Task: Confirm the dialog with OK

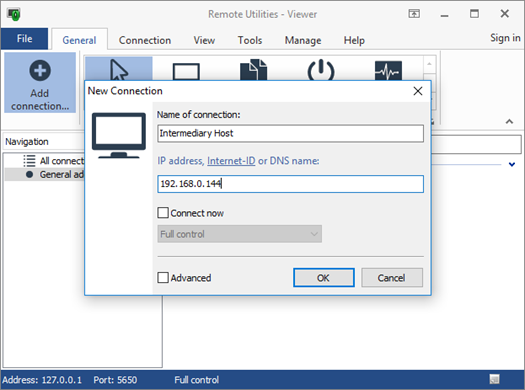Action: click(x=324, y=278)
